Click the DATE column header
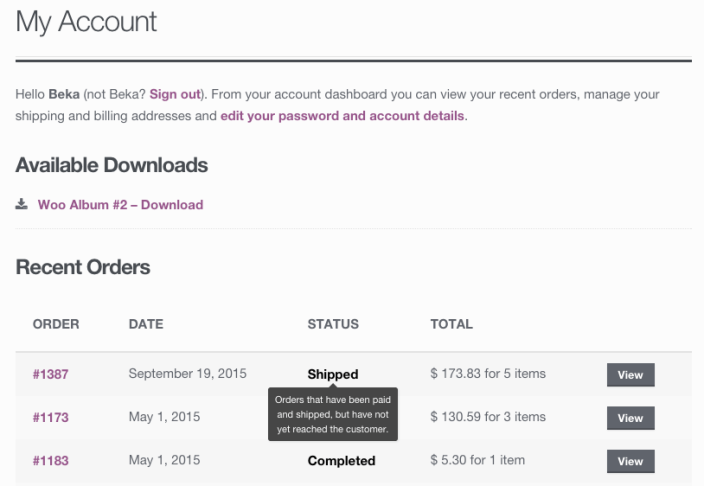The image size is (704, 486). pyautogui.click(x=146, y=324)
